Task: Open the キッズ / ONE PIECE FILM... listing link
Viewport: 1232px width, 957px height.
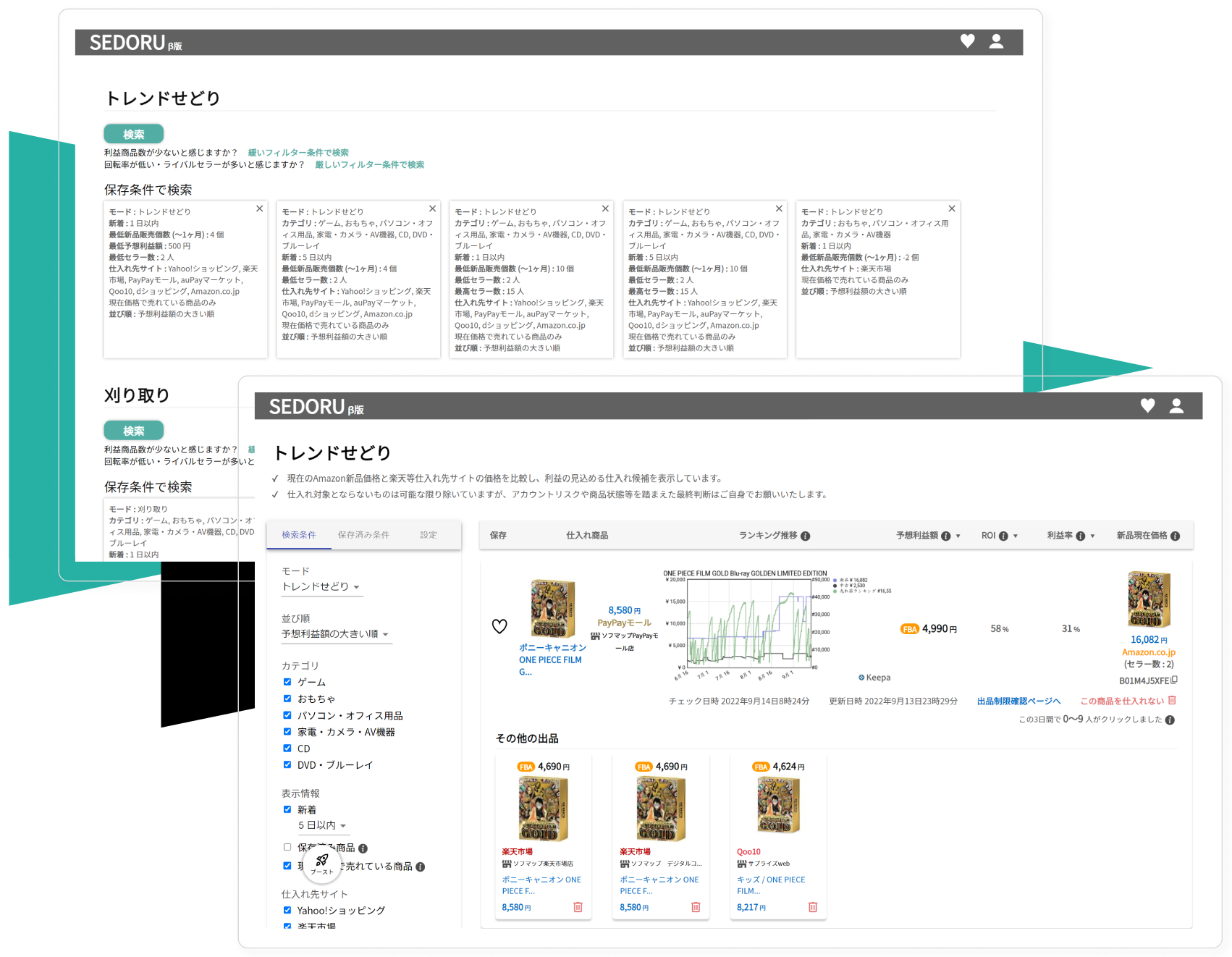Action: point(772,885)
